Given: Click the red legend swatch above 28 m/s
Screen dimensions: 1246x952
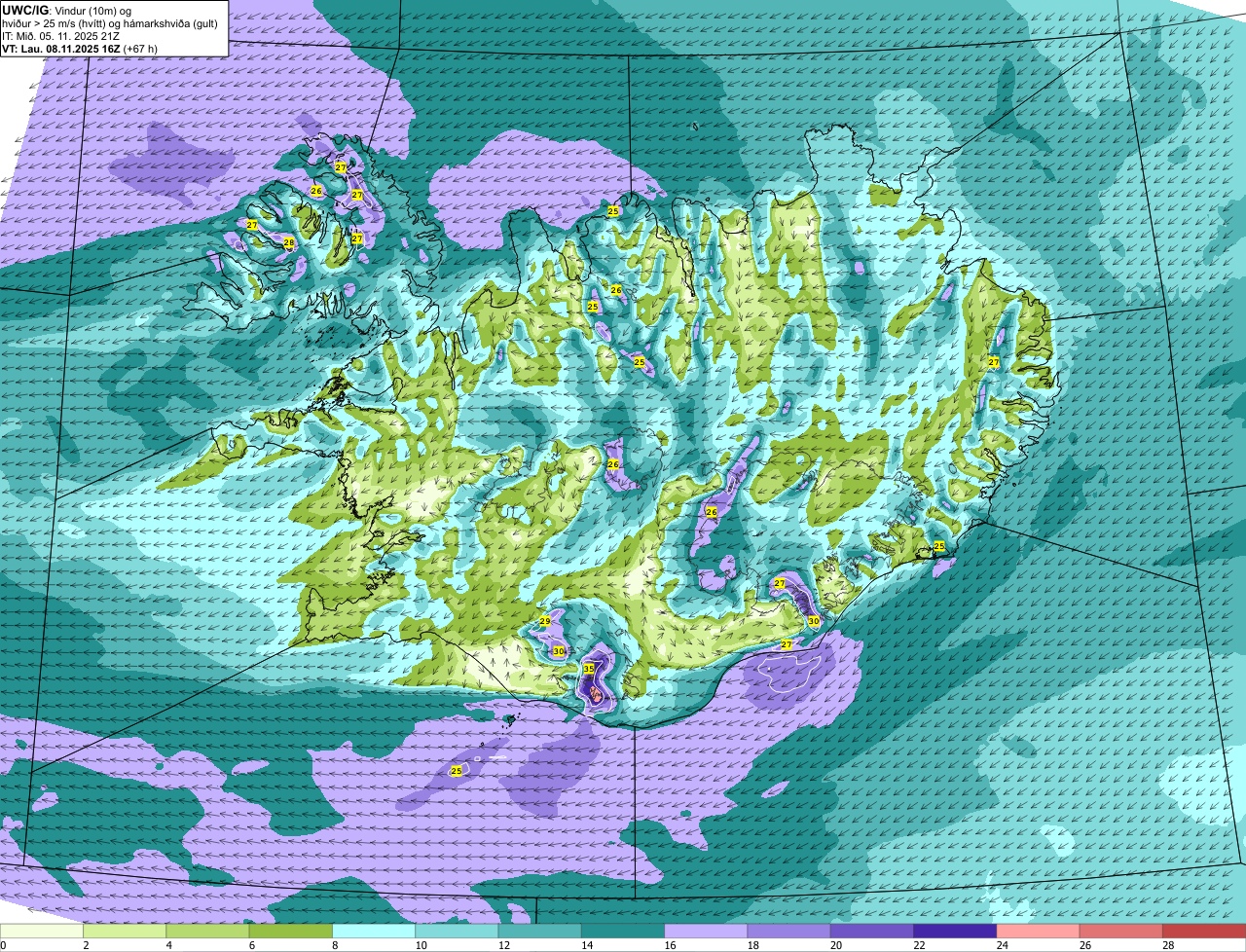Looking at the screenshot, I should [1204, 932].
